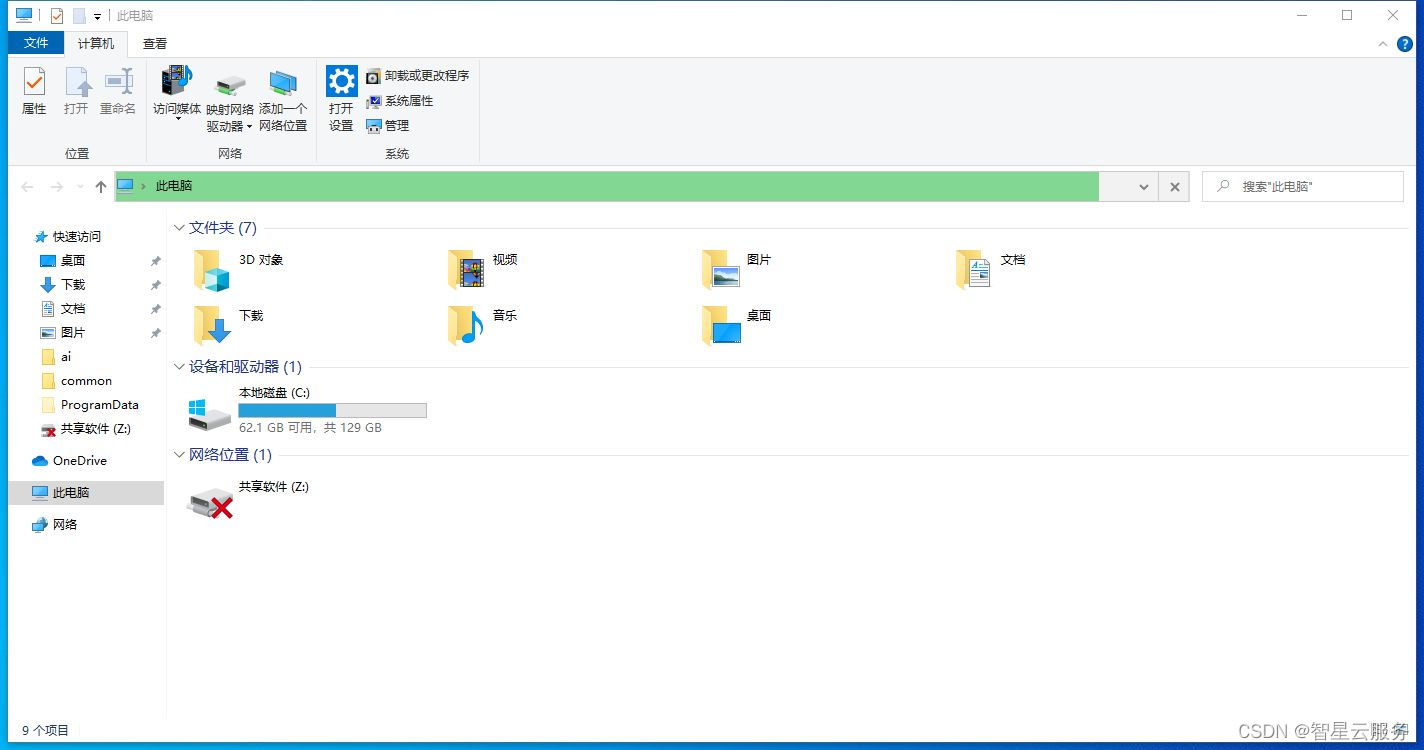Collapse the ribbon with the chevron

(x=1383, y=44)
